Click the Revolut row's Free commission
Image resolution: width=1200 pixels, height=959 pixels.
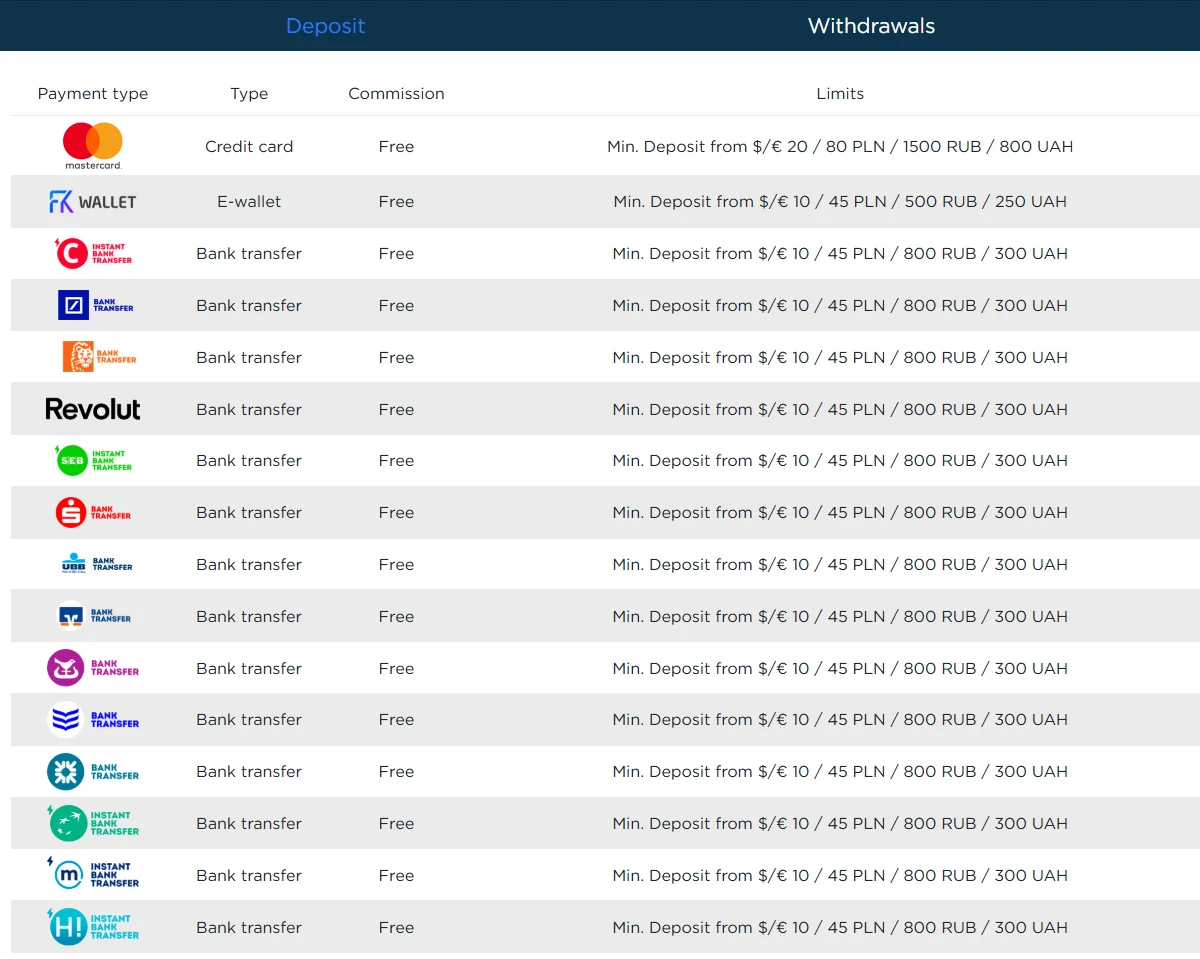coord(396,409)
